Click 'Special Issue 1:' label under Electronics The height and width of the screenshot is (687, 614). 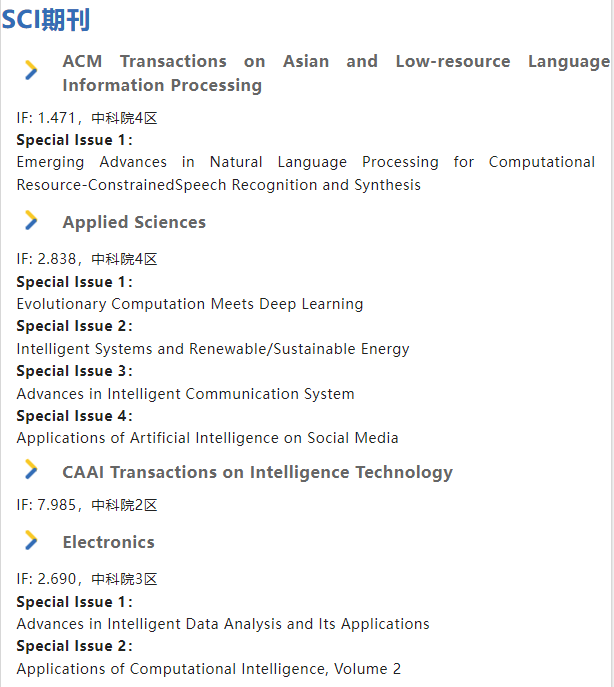pyautogui.click(x=75, y=602)
